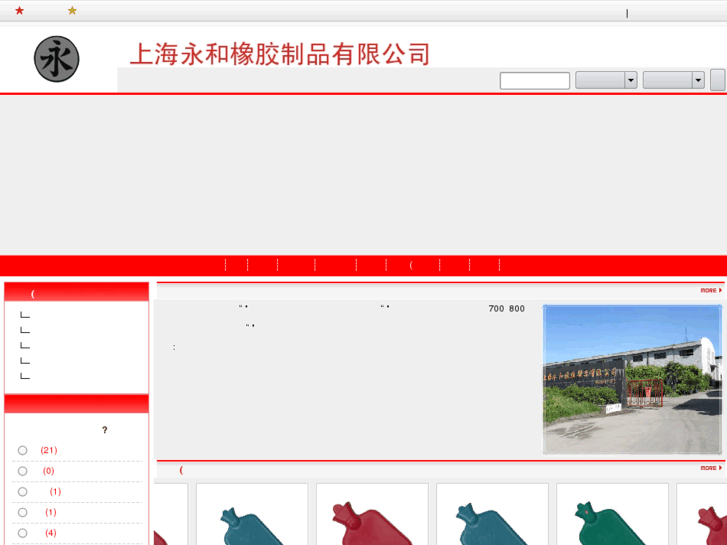
Task: Click the factory gate photo
Action: (632, 379)
